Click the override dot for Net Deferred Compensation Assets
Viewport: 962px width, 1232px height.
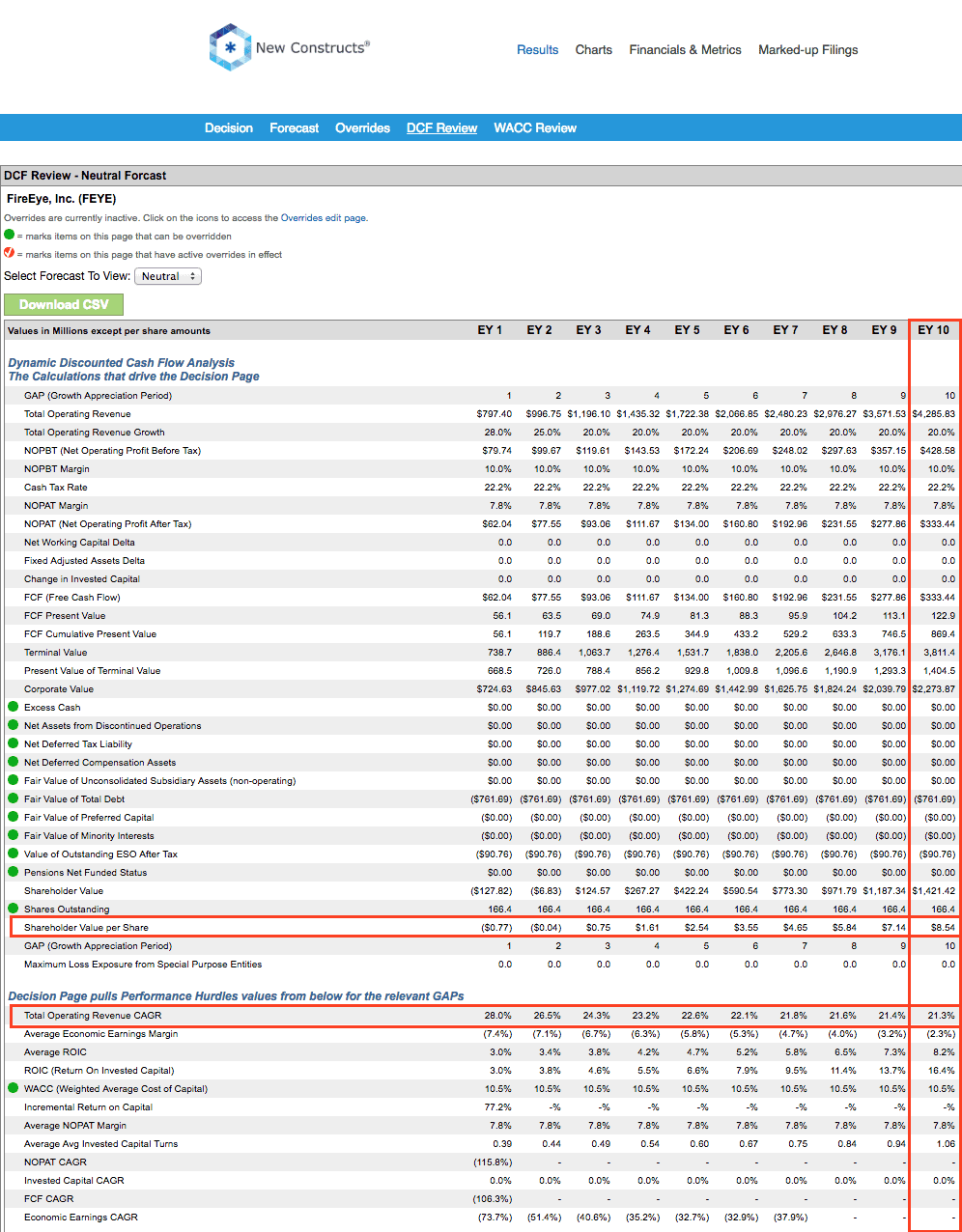(13, 762)
